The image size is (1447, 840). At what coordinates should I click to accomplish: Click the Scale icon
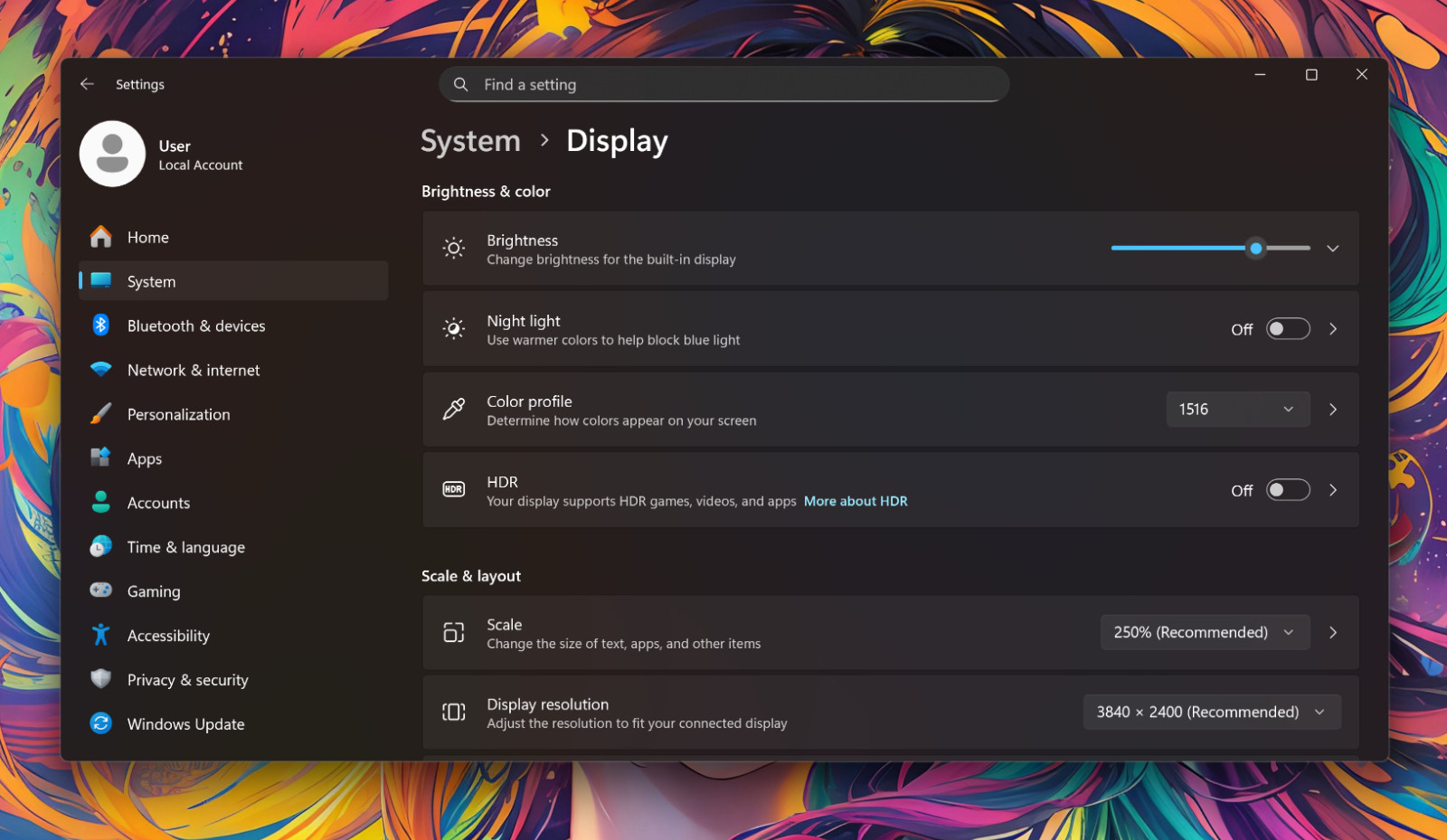454,633
